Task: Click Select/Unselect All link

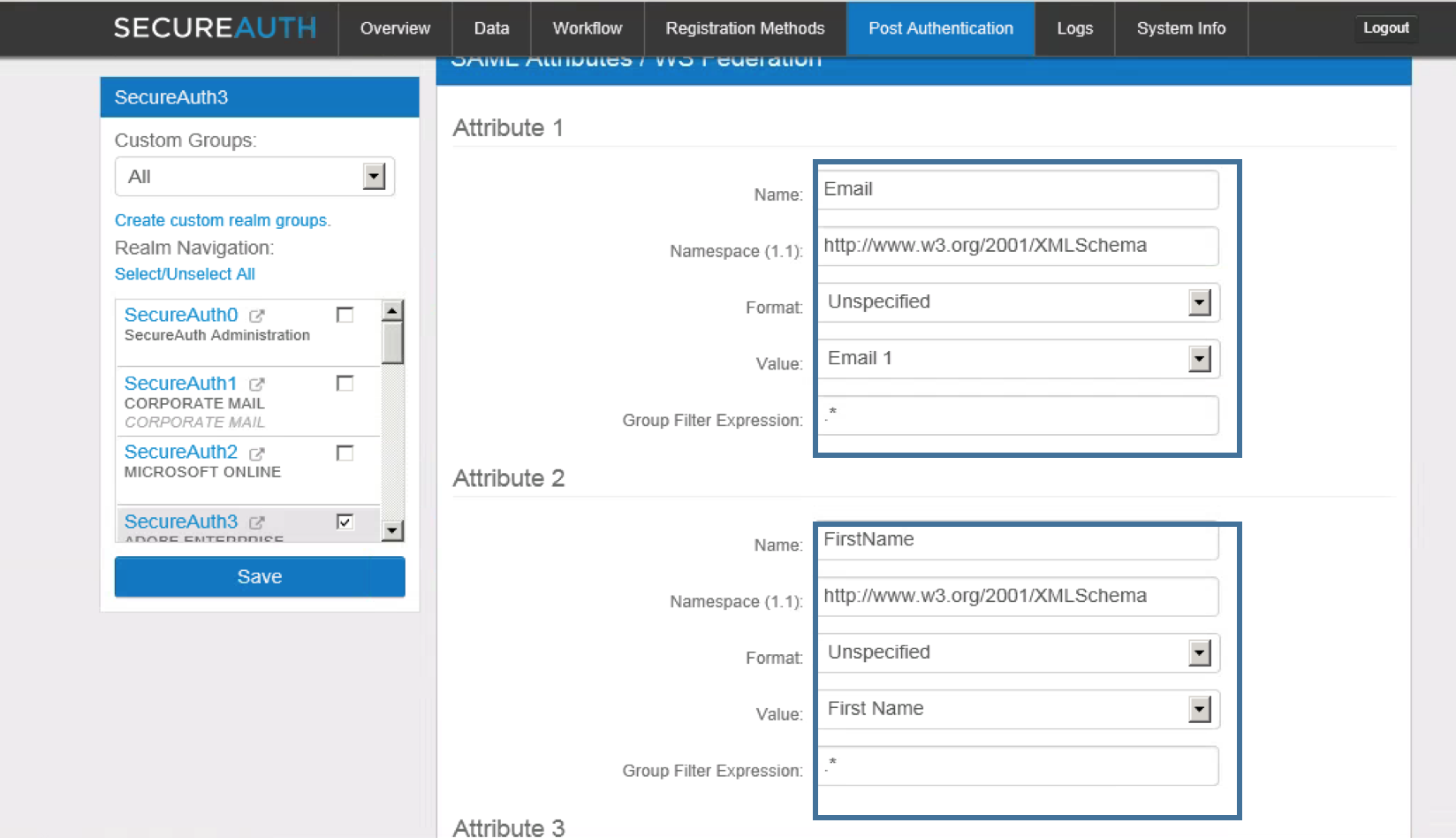Action: (x=185, y=274)
